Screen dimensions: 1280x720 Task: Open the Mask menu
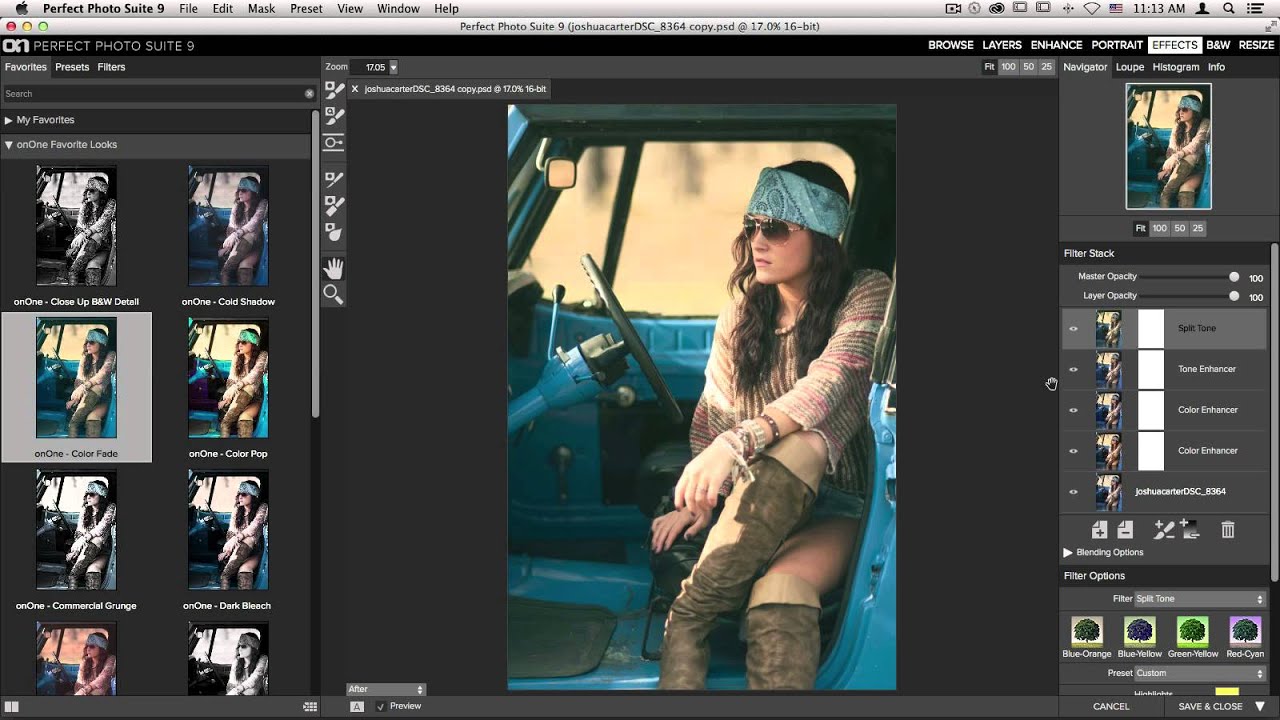261,9
